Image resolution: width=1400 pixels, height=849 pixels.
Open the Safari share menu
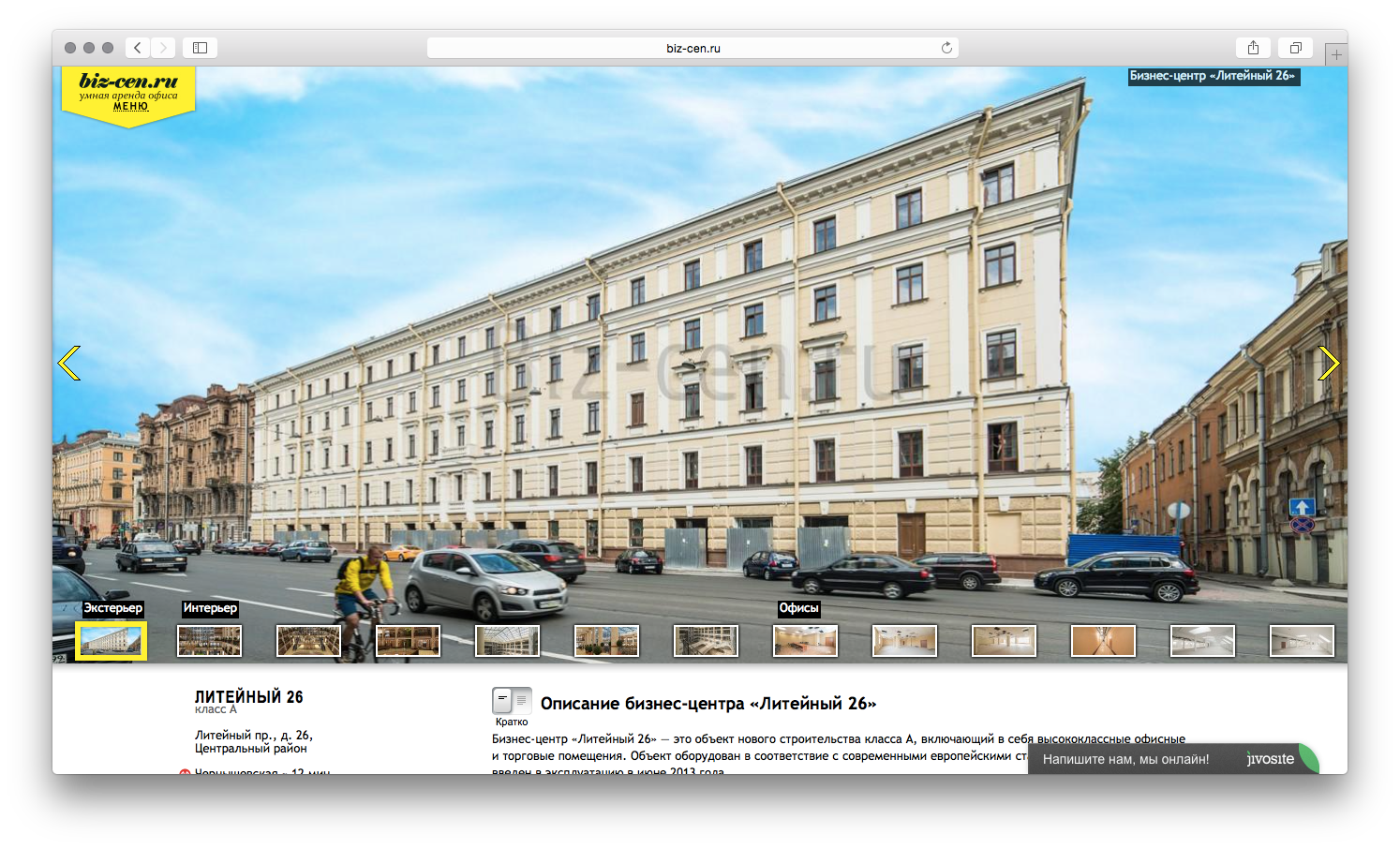tap(1253, 48)
